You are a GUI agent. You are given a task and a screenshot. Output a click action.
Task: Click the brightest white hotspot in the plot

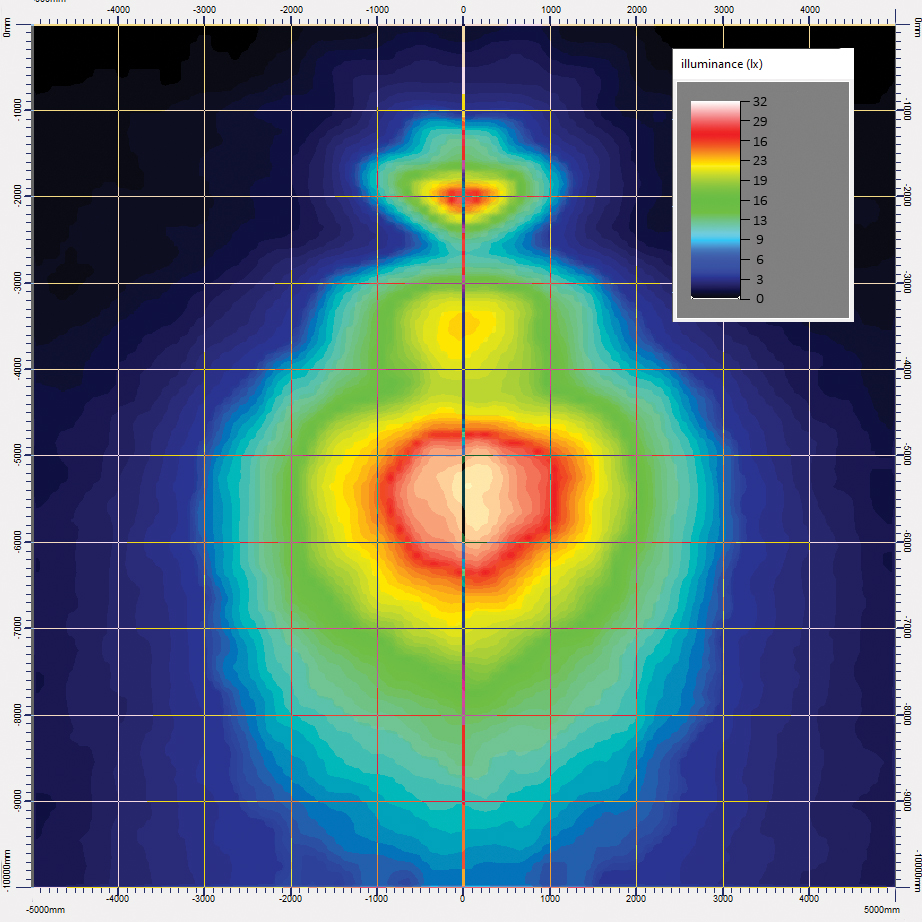point(470,492)
